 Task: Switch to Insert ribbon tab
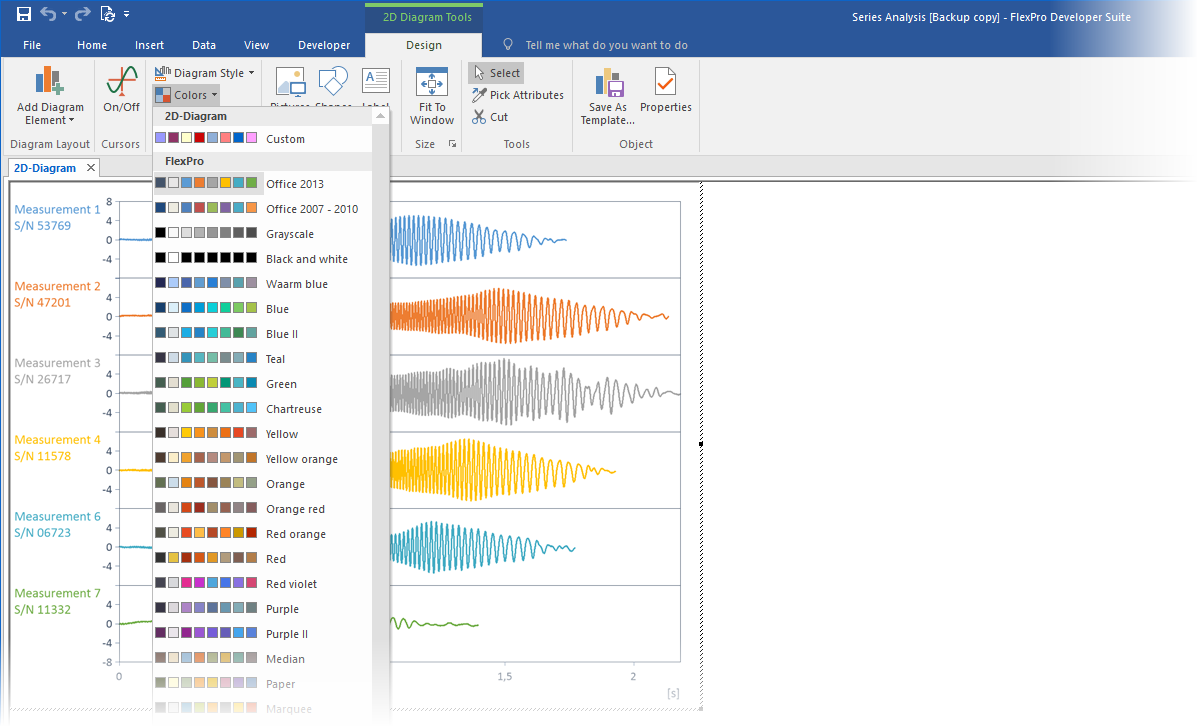click(x=150, y=45)
